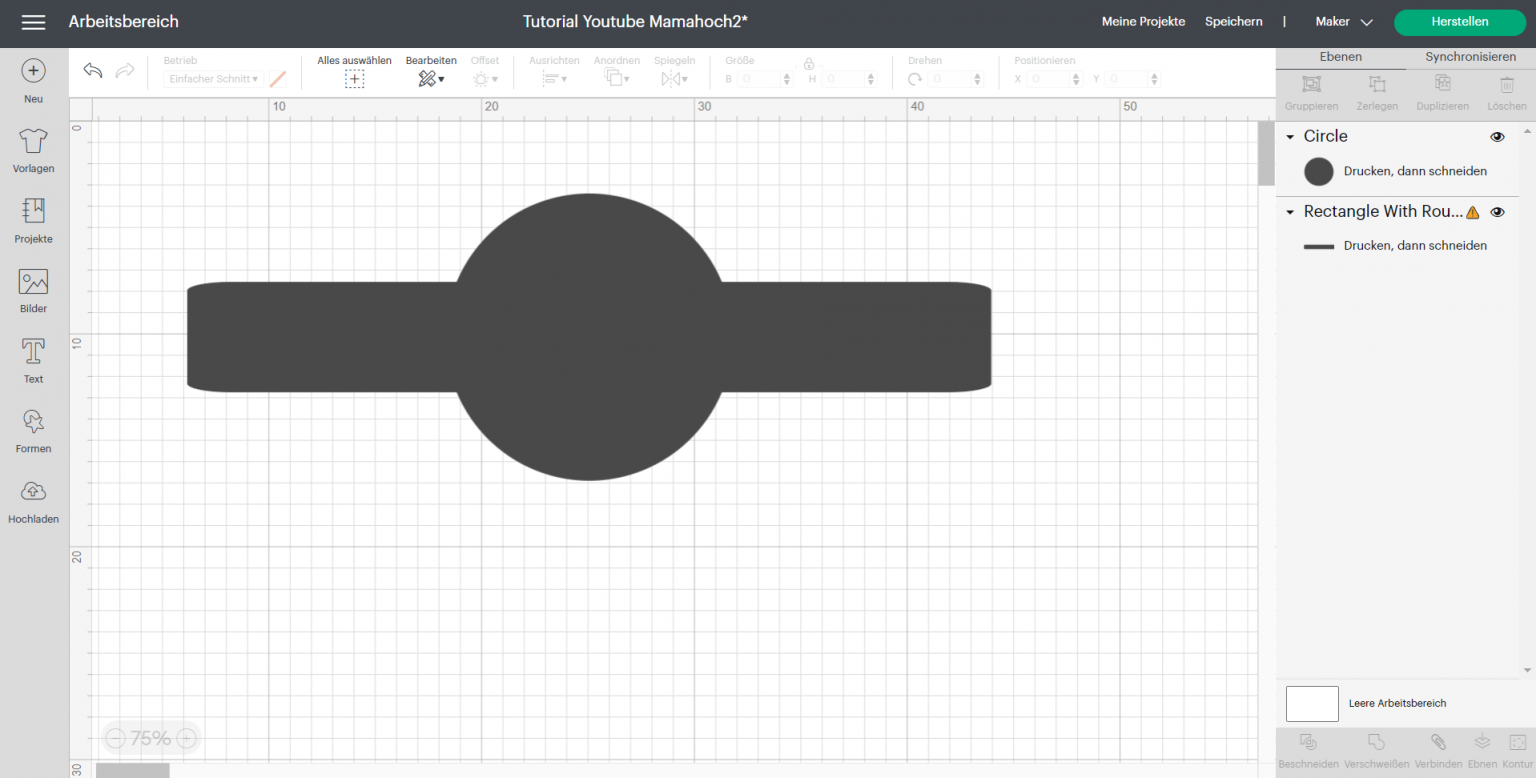Viewport: 1536px width, 778px height.
Task: Switch to the Synchronisieren tab
Action: point(1470,57)
